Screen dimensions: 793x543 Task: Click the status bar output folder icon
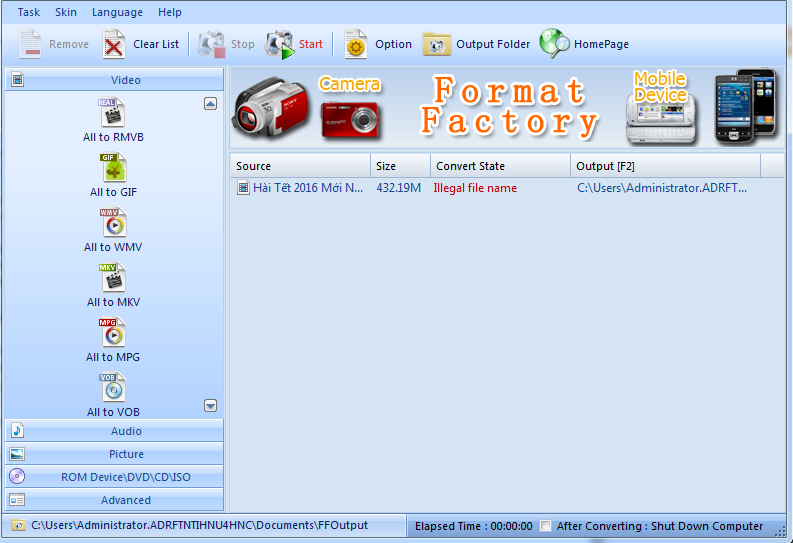point(18,525)
